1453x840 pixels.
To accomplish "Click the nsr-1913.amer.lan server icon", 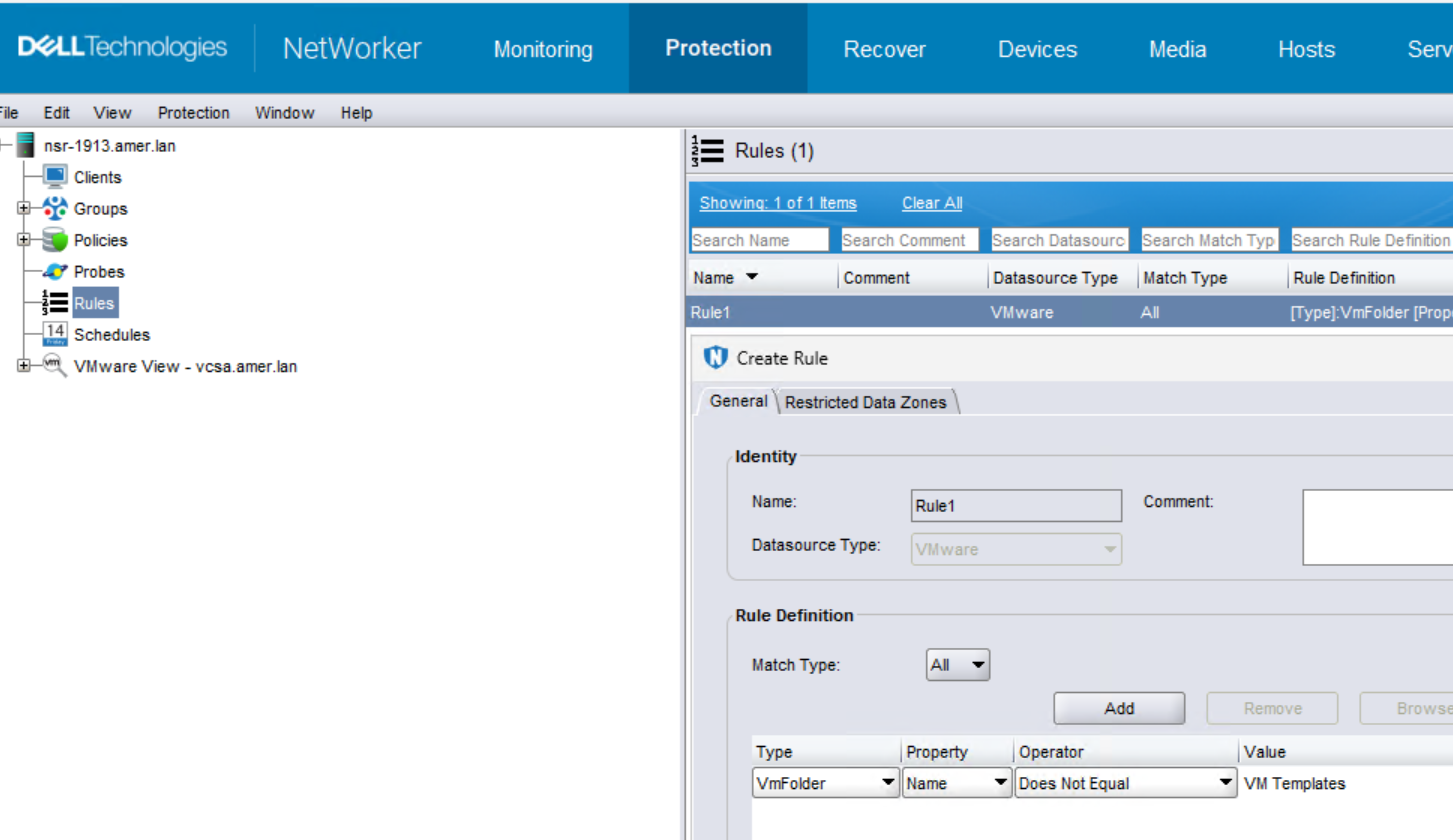I will click(26, 146).
